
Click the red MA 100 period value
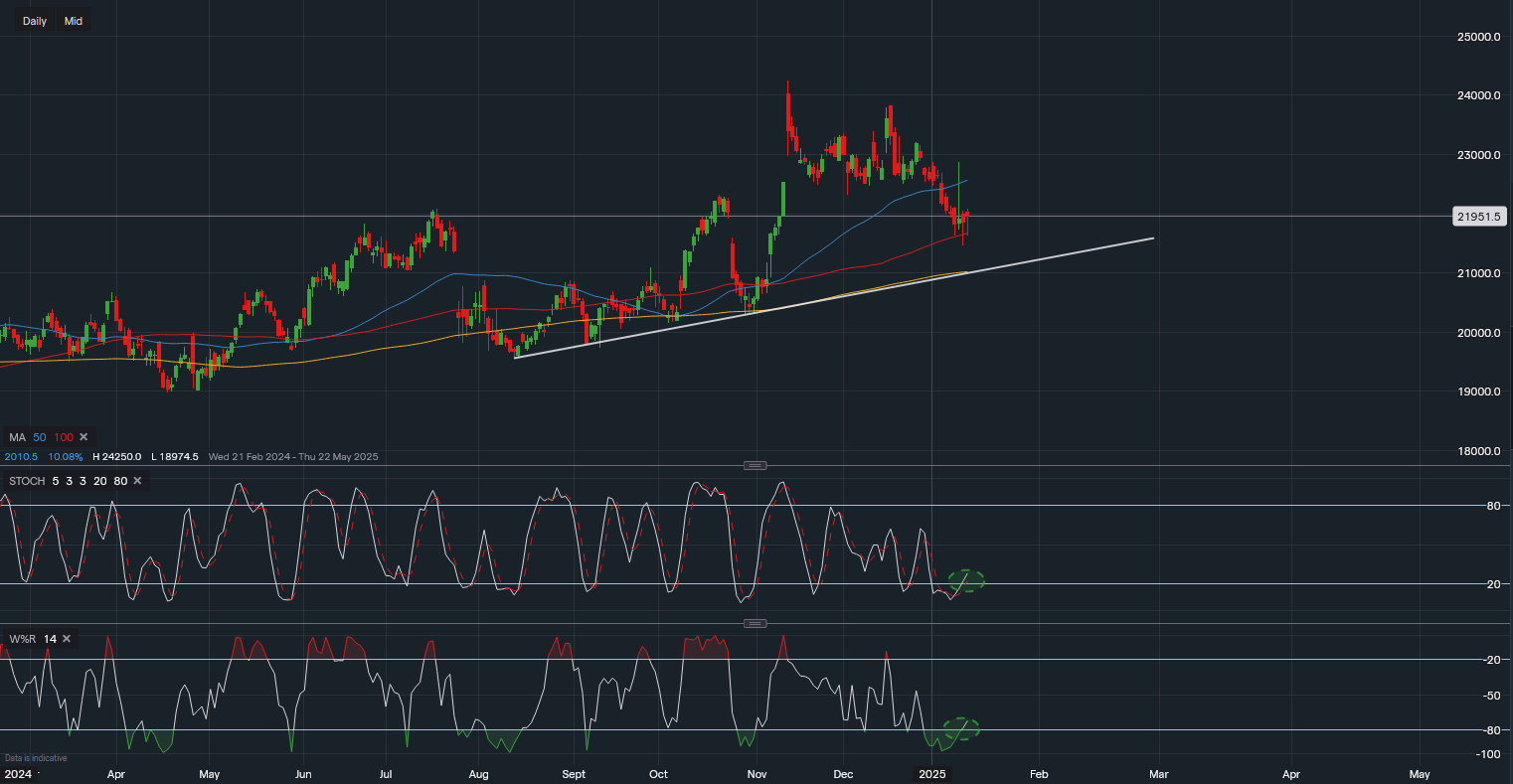(x=64, y=437)
